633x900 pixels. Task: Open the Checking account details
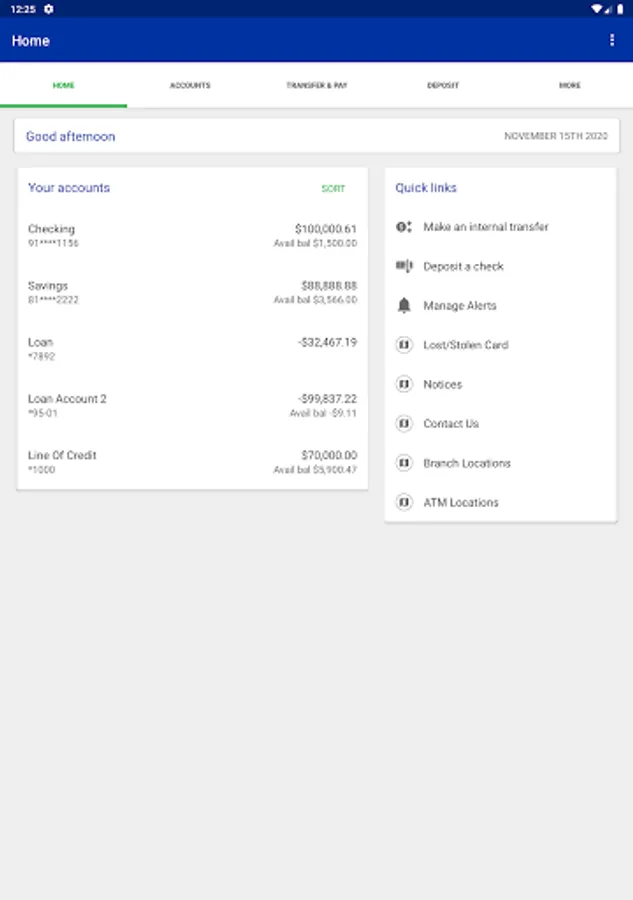click(192, 236)
